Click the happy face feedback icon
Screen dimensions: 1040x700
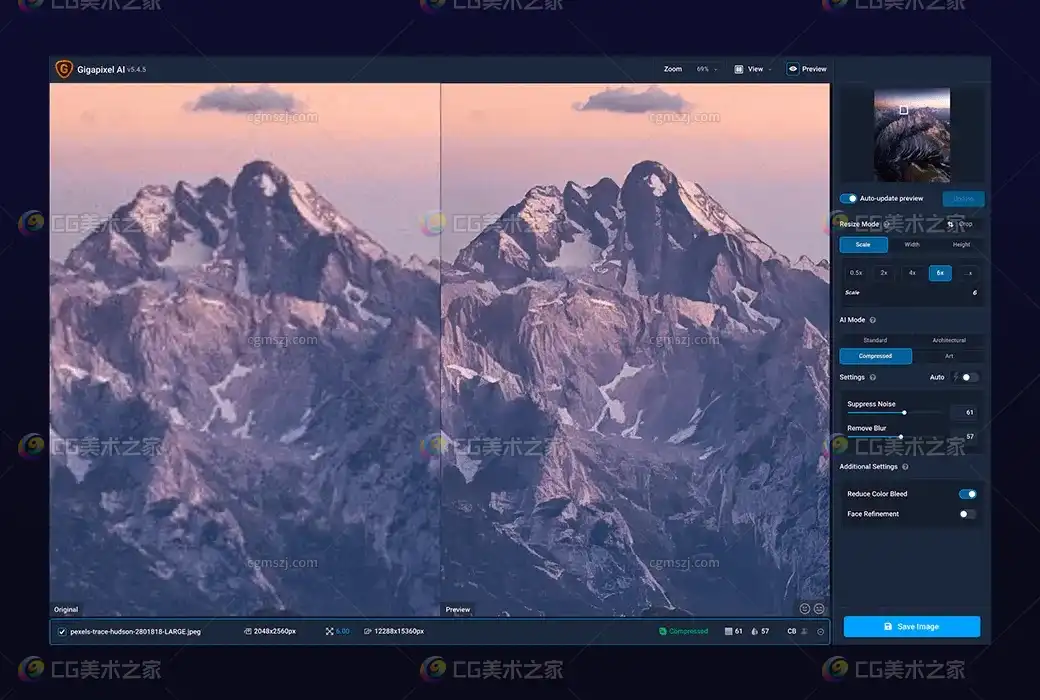(x=805, y=608)
